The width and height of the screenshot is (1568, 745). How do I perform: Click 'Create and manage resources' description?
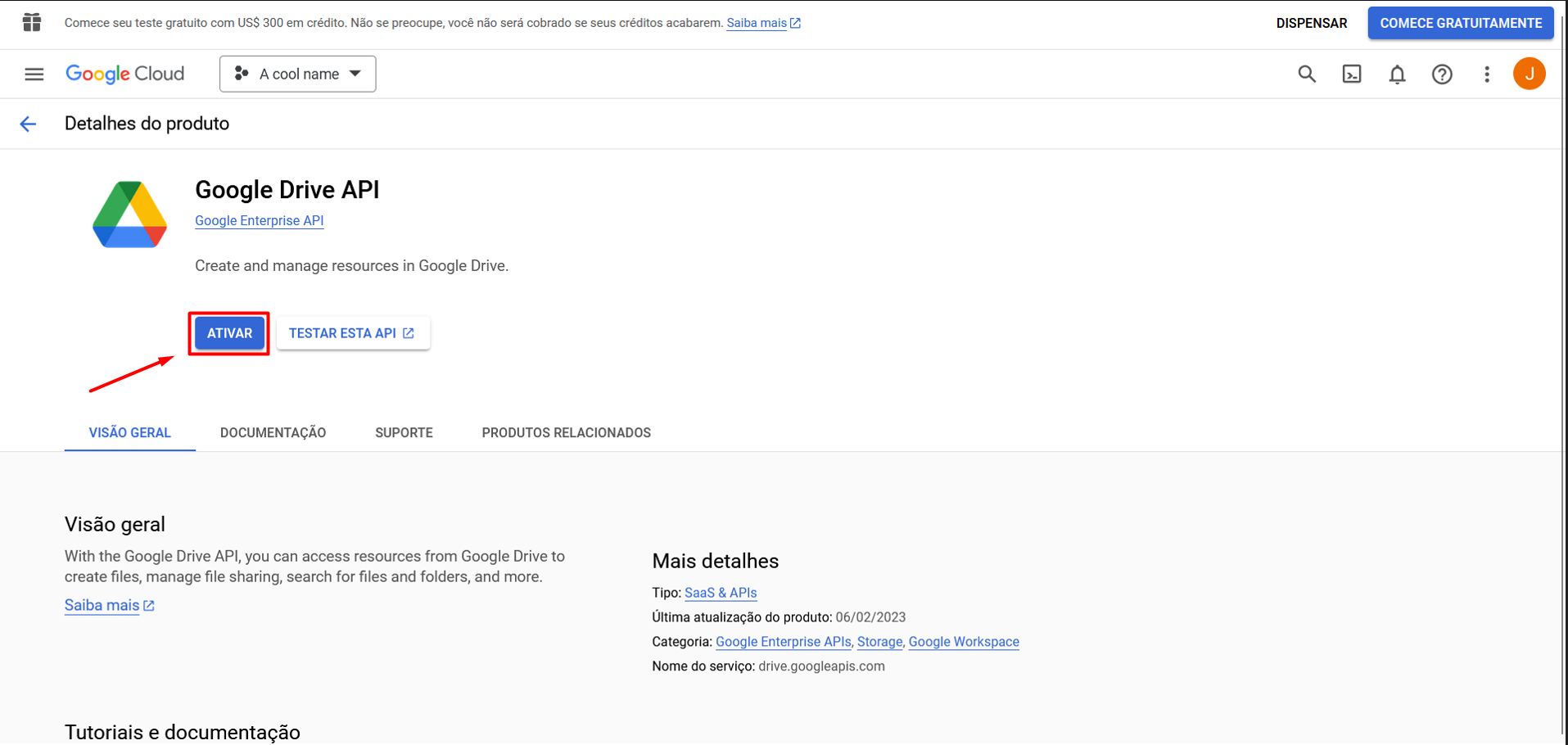coord(351,266)
